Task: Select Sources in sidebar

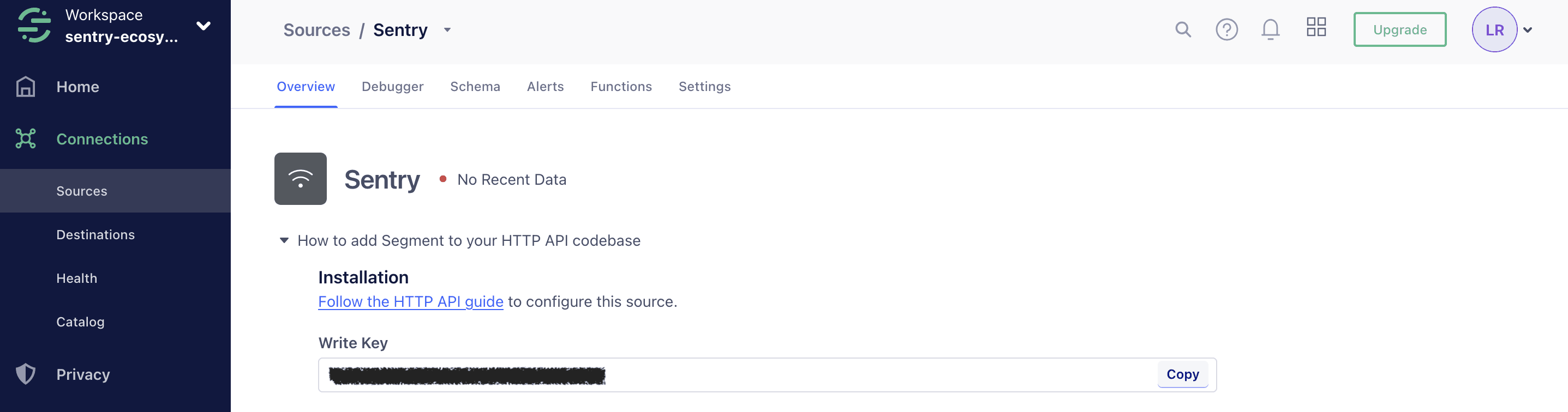Action: [x=115, y=191]
